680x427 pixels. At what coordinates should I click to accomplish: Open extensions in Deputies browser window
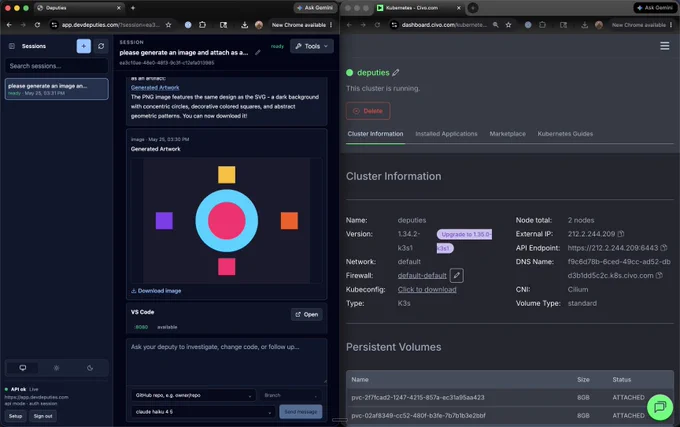coord(203,25)
